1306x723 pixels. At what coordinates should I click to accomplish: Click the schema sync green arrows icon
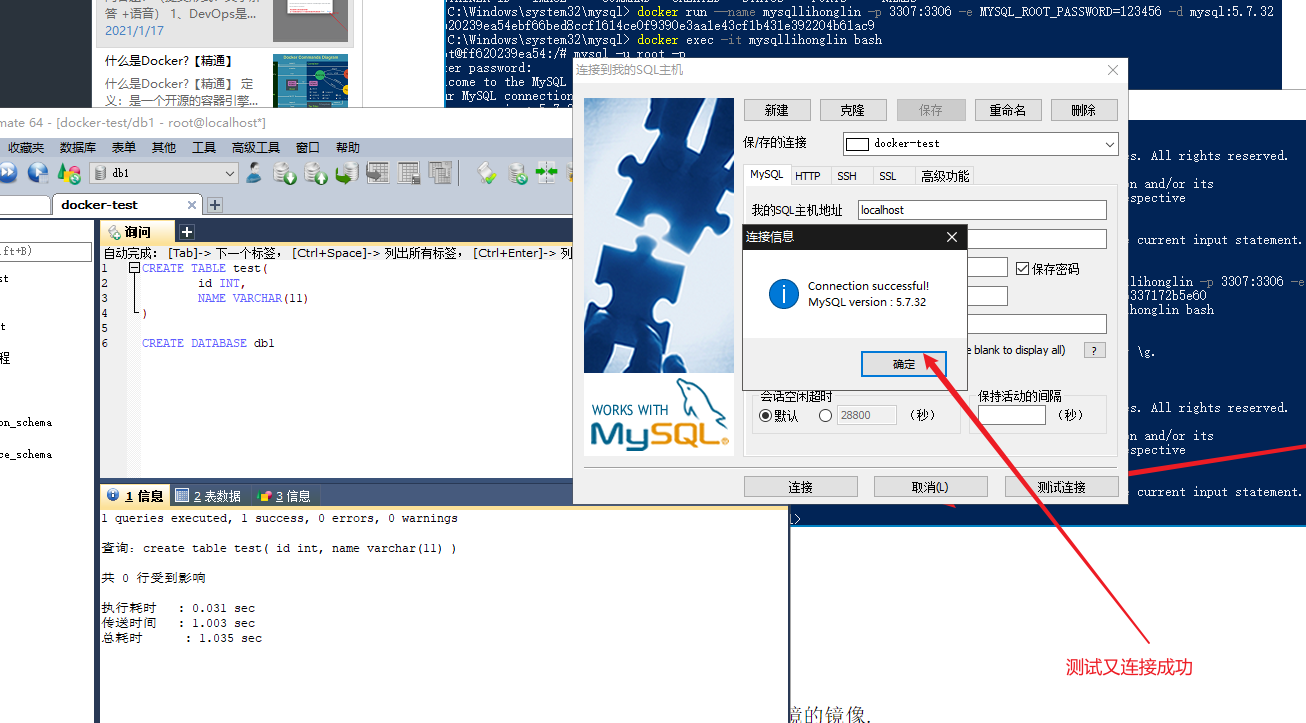[x=546, y=173]
